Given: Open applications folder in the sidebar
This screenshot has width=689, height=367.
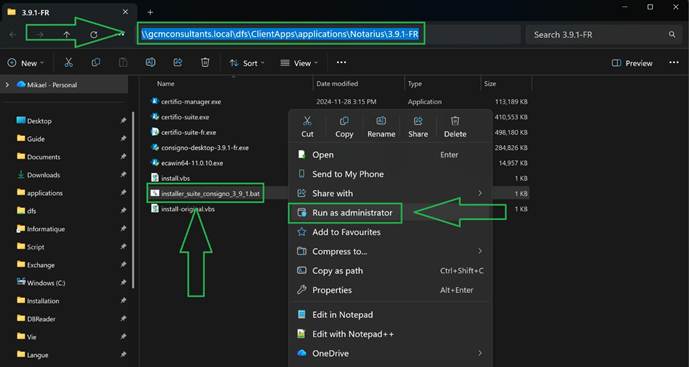Looking at the screenshot, I should coord(45,193).
